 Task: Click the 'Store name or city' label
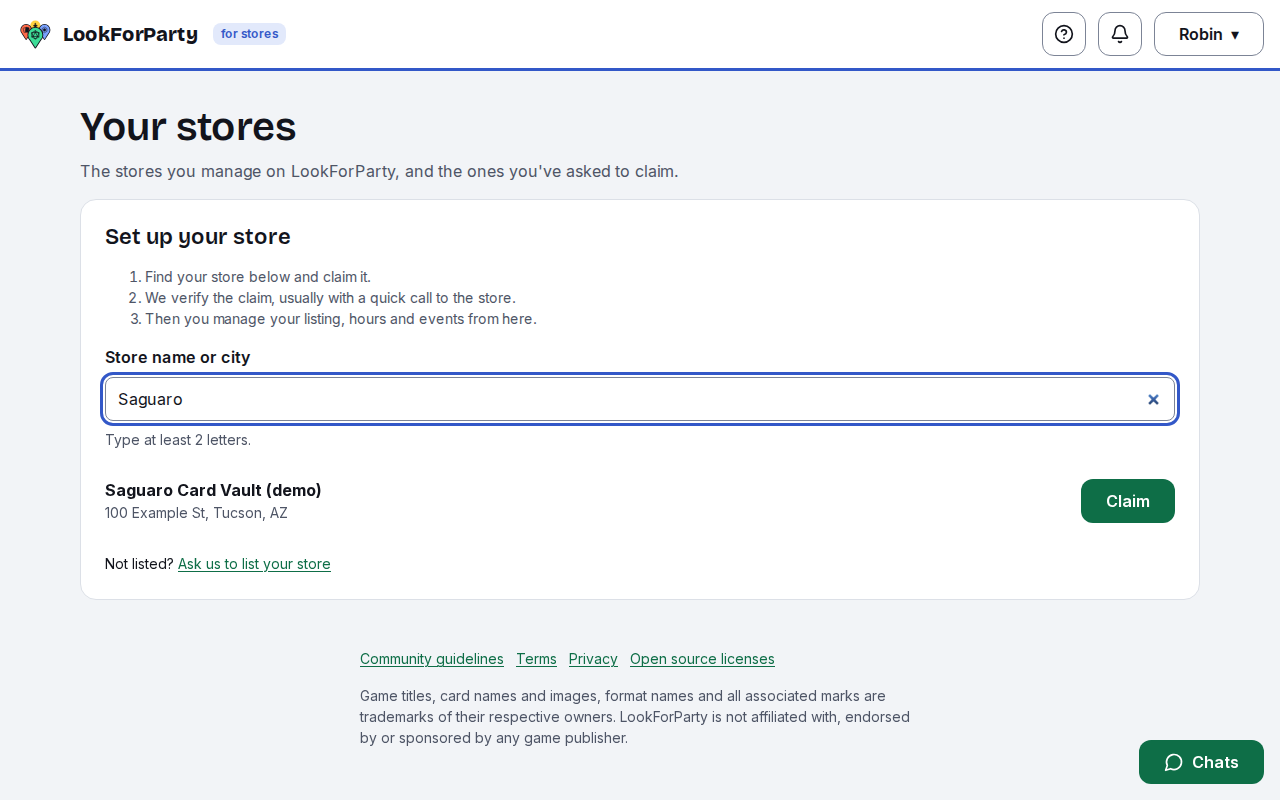tap(178, 357)
